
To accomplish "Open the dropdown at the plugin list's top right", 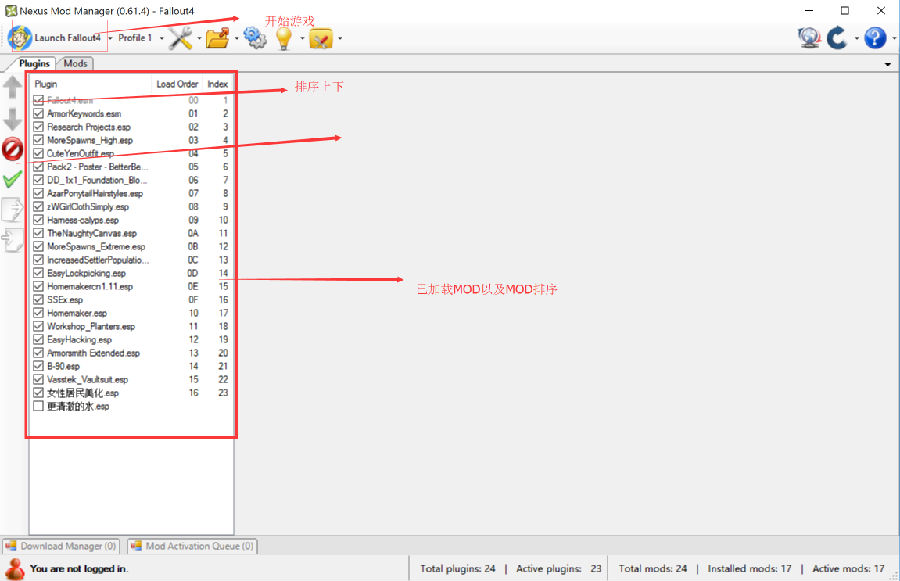I will coord(888,62).
